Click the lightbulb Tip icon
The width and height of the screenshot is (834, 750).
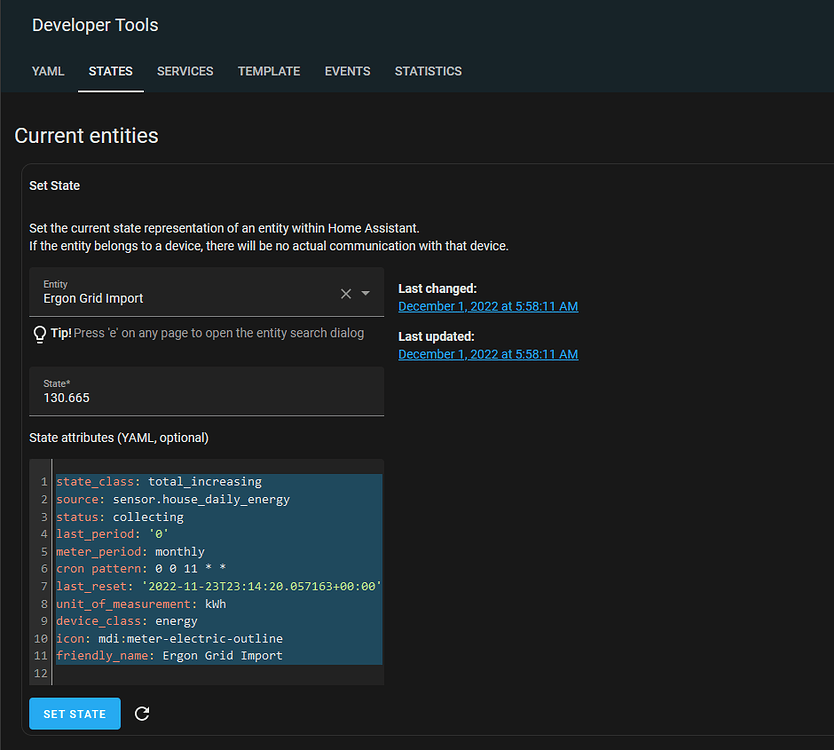(x=40, y=333)
